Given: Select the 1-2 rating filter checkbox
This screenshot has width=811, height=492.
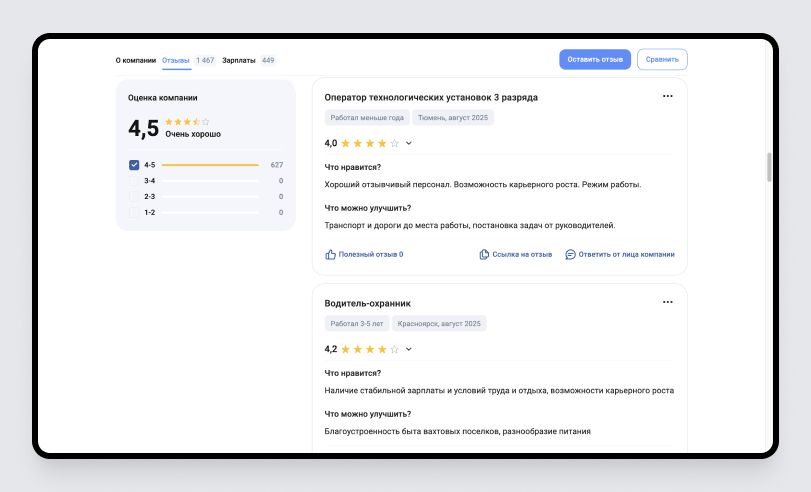Looking at the screenshot, I should click(134, 213).
